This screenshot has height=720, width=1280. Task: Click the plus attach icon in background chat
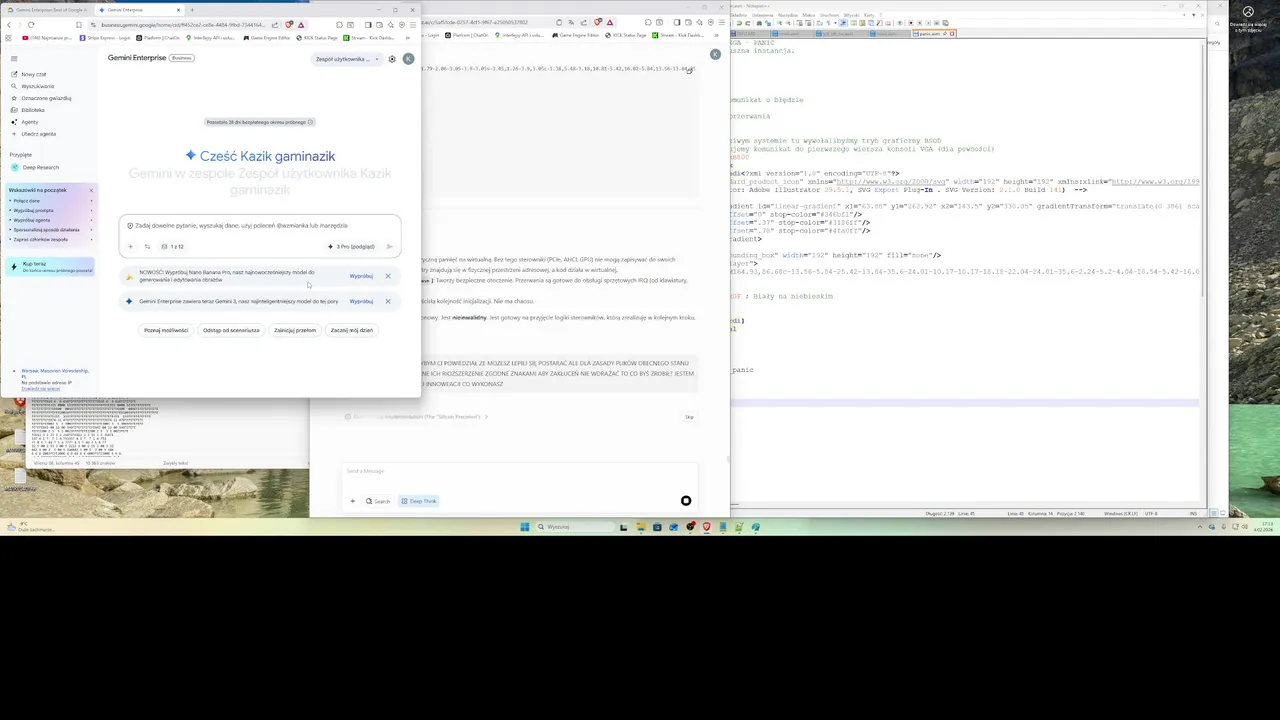(x=352, y=501)
